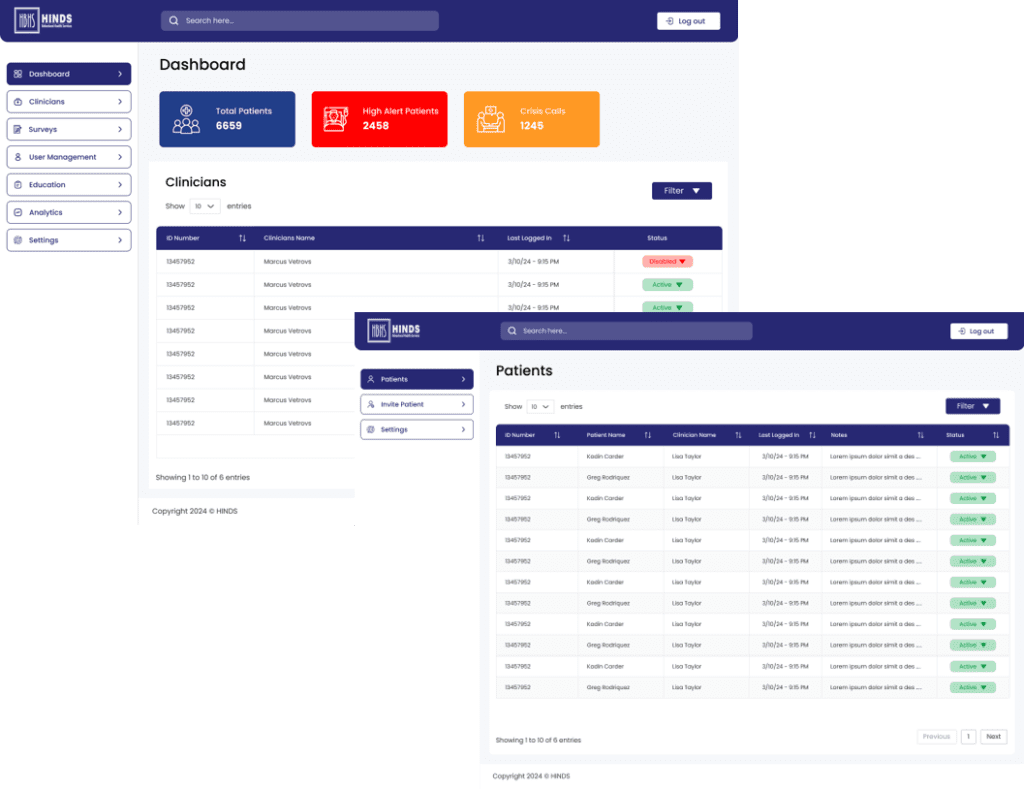1024x789 pixels.
Task: Click the search magnifier icon in Patients header
Action: pyautogui.click(x=513, y=331)
